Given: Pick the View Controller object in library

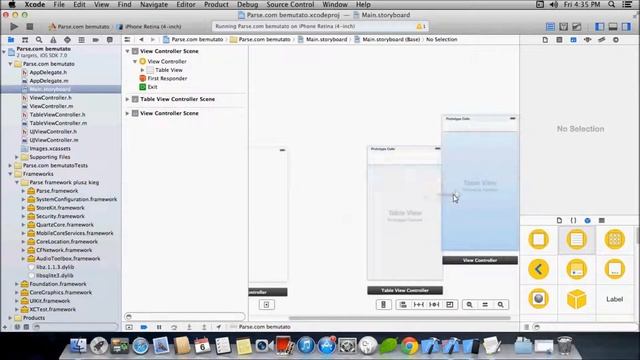Looking at the screenshot, I should [538, 239].
